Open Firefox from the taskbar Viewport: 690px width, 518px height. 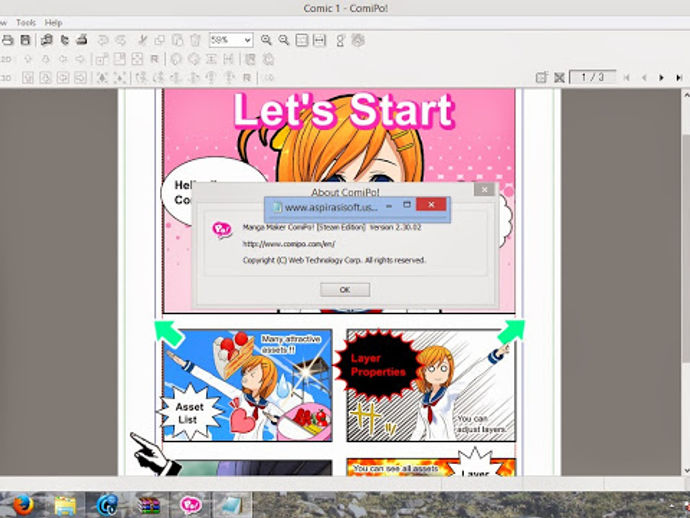(x=22, y=505)
